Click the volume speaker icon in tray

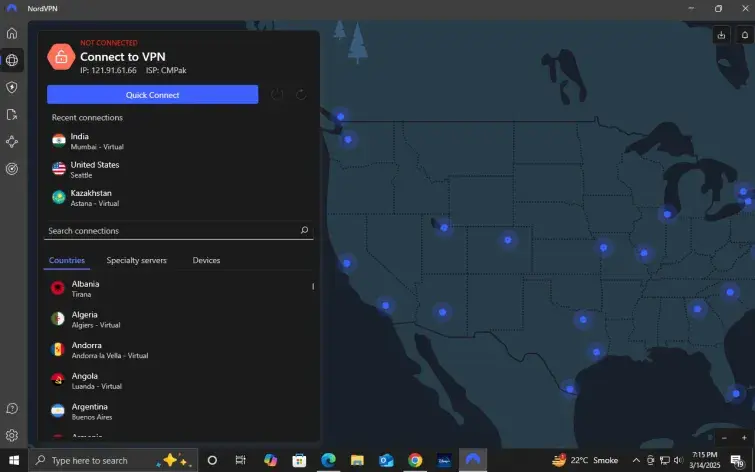pos(679,460)
